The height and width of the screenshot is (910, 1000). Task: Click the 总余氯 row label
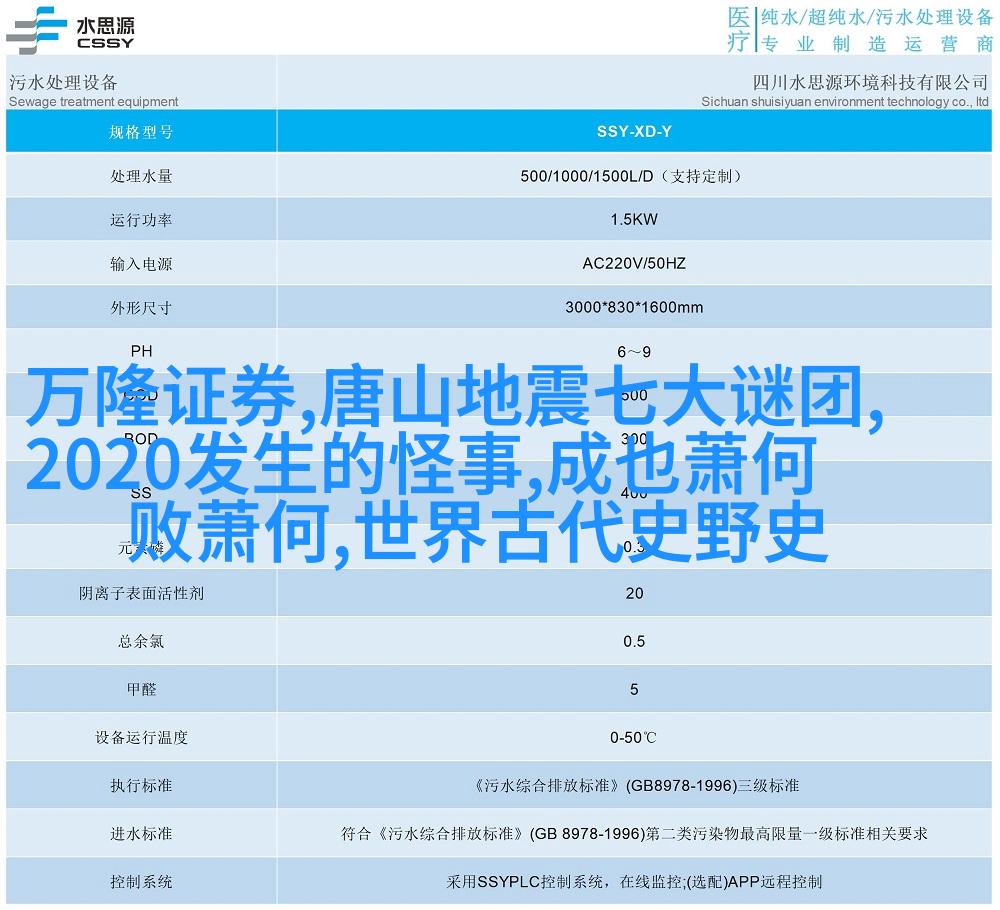pos(141,642)
